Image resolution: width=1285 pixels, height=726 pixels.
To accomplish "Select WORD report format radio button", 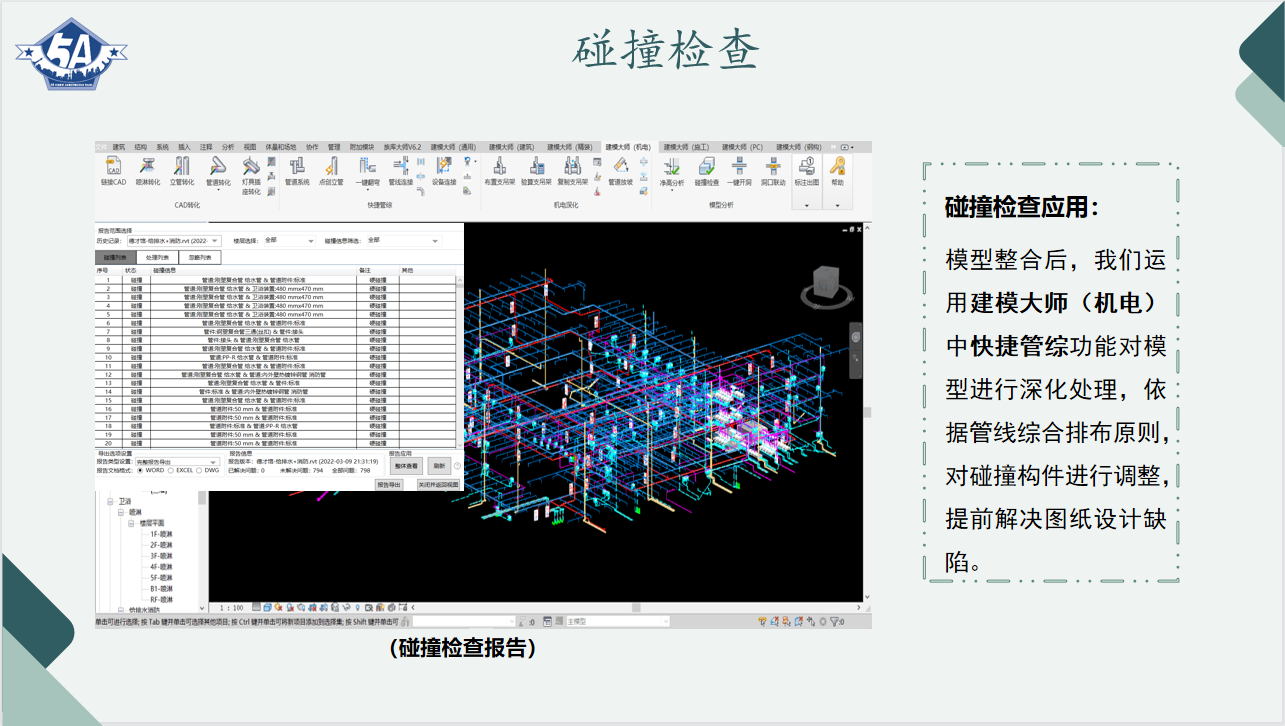I will [140, 470].
